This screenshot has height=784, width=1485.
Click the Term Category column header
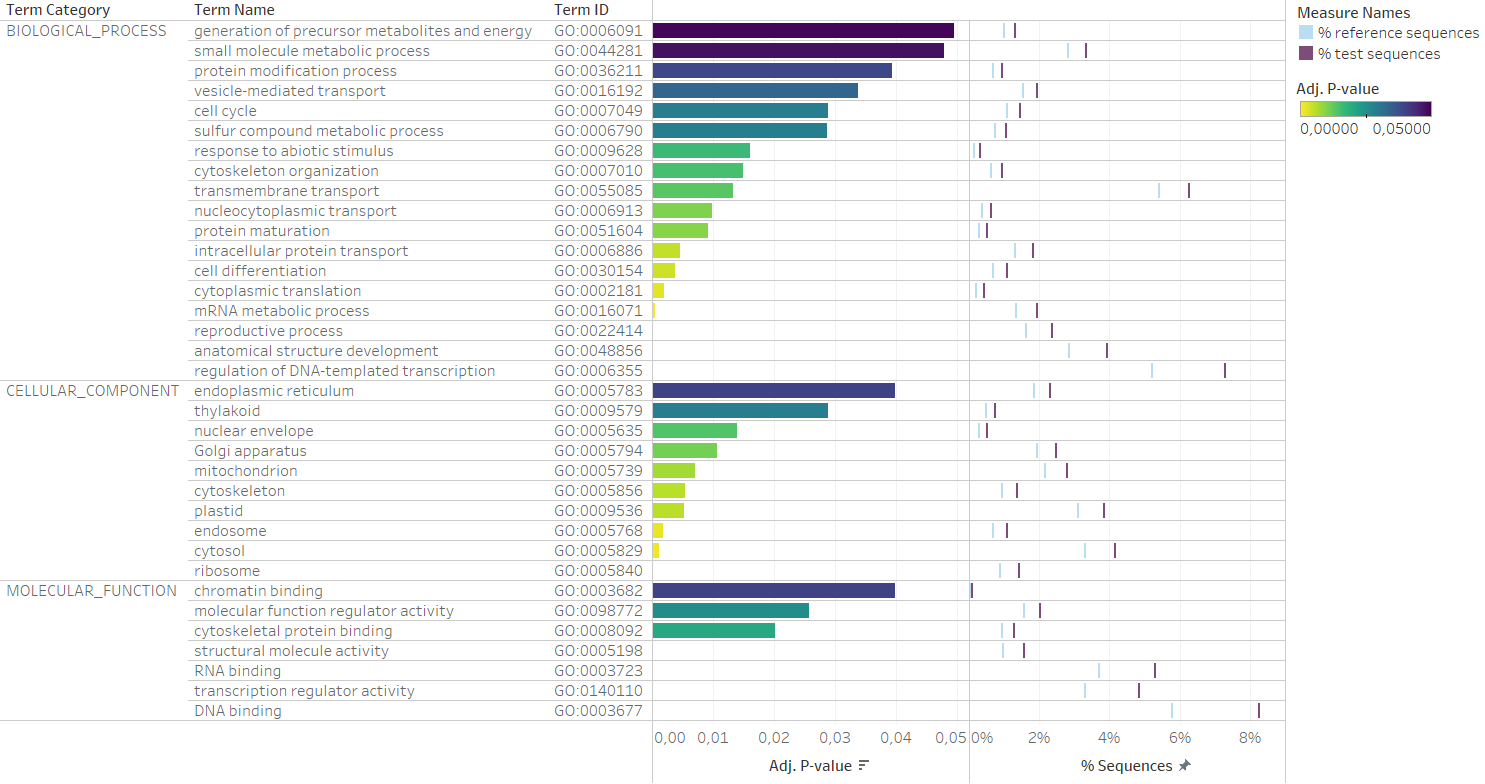click(x=58, y=10)
